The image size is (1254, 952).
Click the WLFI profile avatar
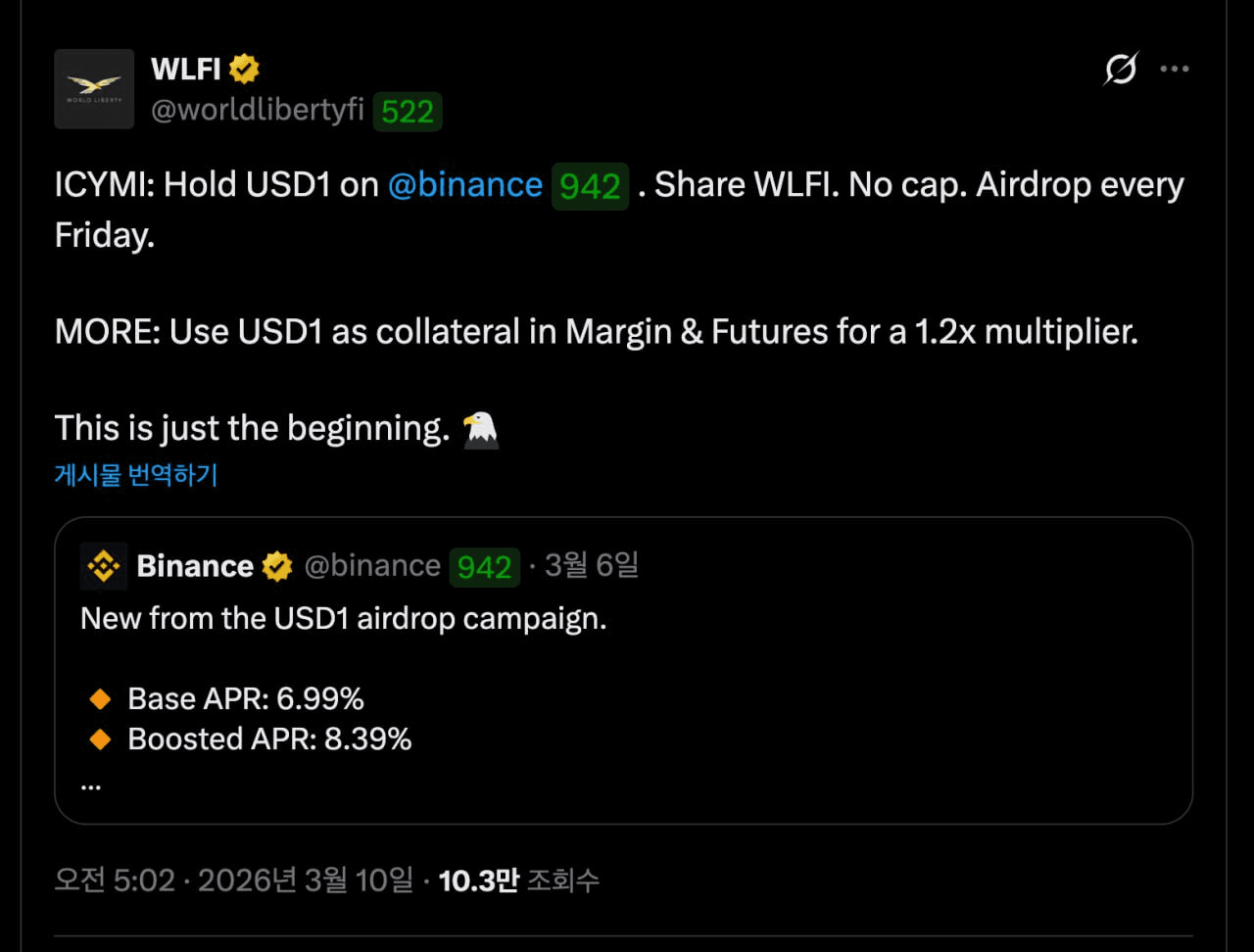[94, 89]
